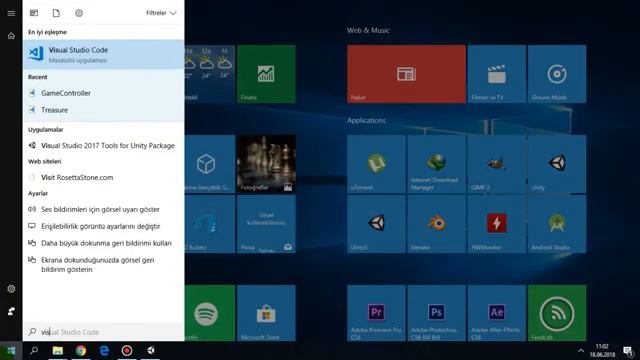Image resolution: width=640 pixels, height=360 pixels.
Task: Open feedback icon in search sidebar
Action: coord(11,311)
